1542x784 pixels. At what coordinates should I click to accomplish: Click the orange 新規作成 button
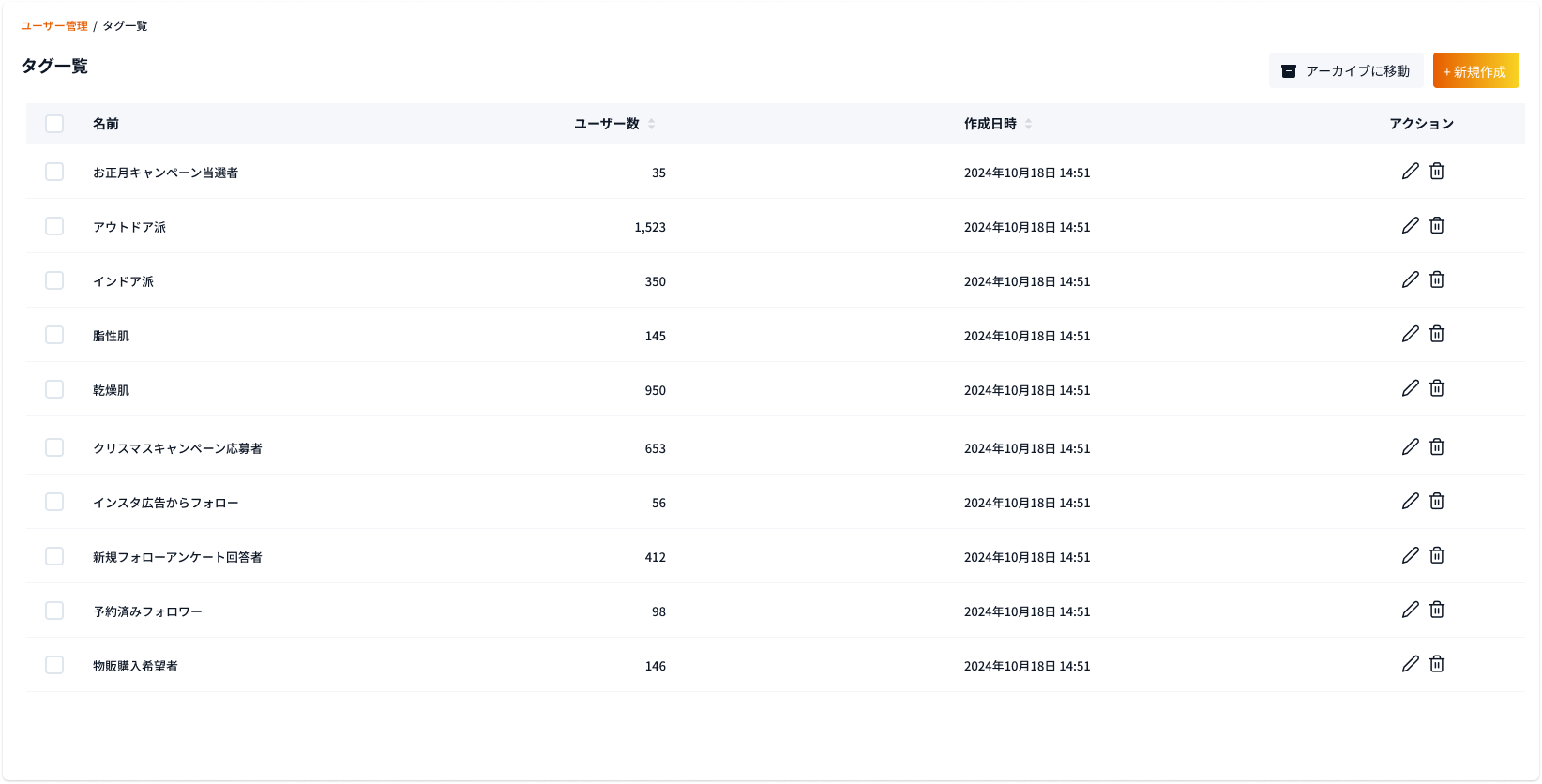1475,71
